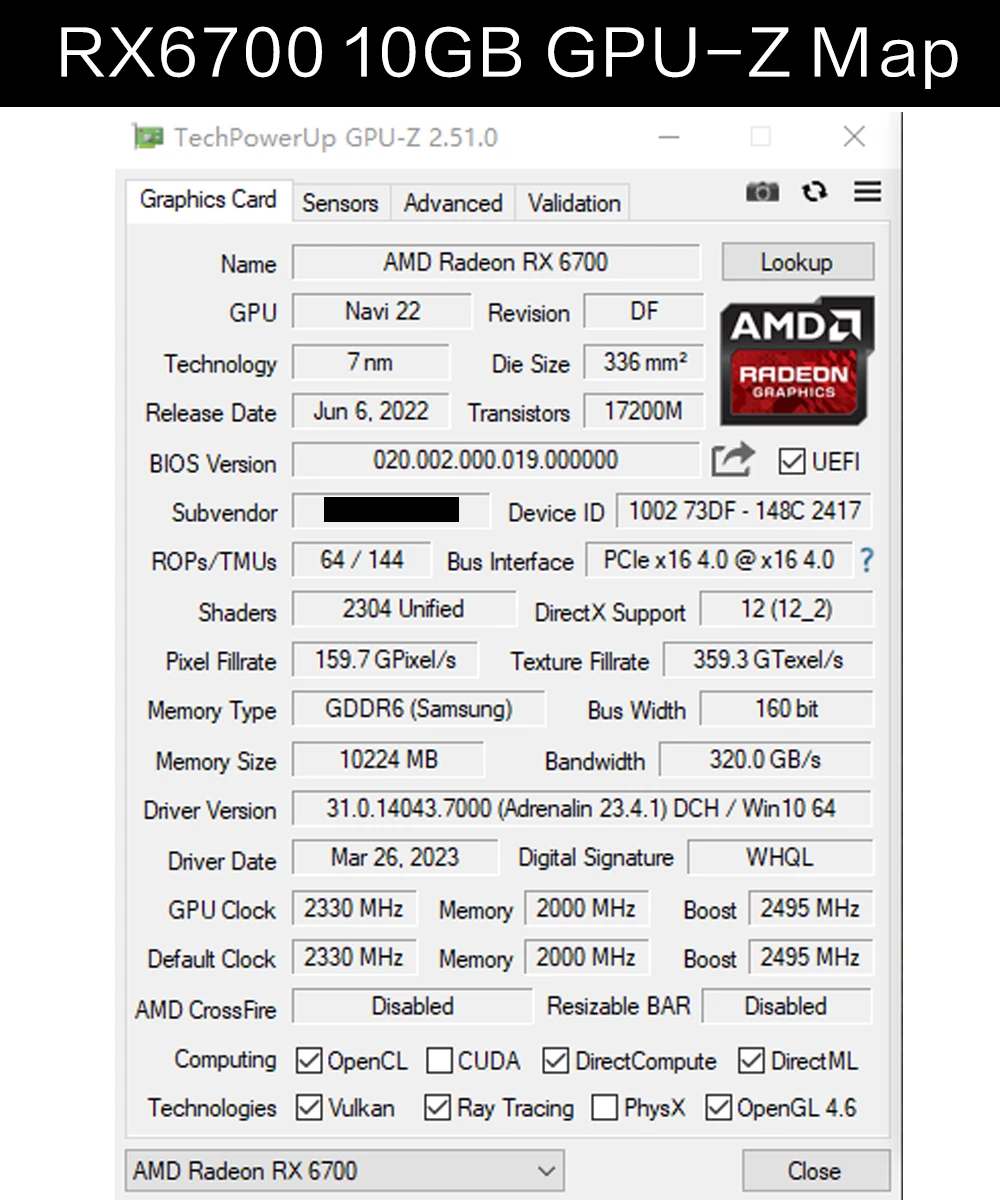This screenshot has height=1200, width=1000.
Task: Open the AMD Radeon RX 6700 GPU selector dropdown
Action: click(x=344, y=1170)
